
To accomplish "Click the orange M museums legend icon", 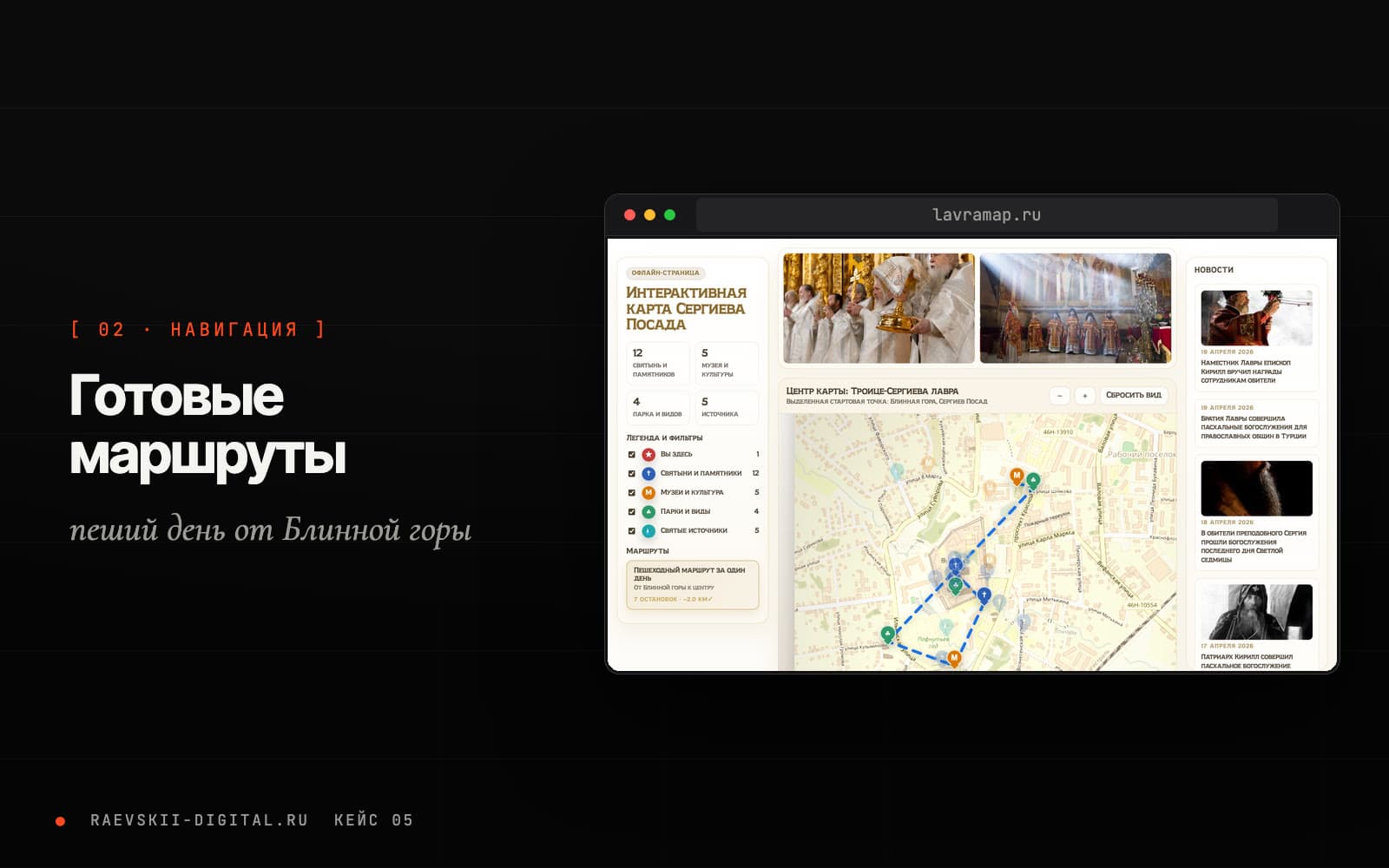I will [x=648, y=493].
